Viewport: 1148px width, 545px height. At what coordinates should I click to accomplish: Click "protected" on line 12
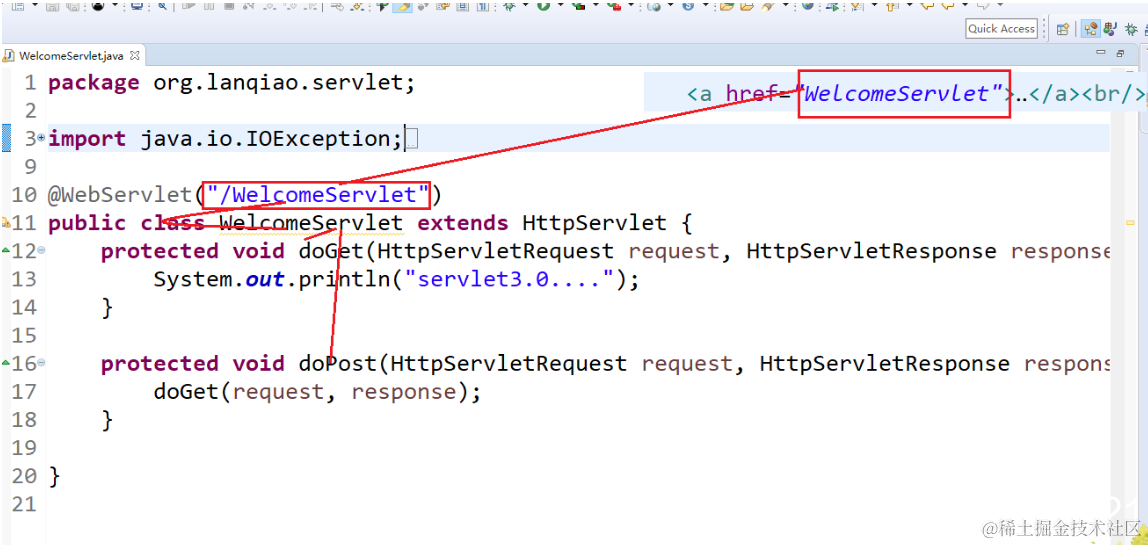click(x=160, y=251)
